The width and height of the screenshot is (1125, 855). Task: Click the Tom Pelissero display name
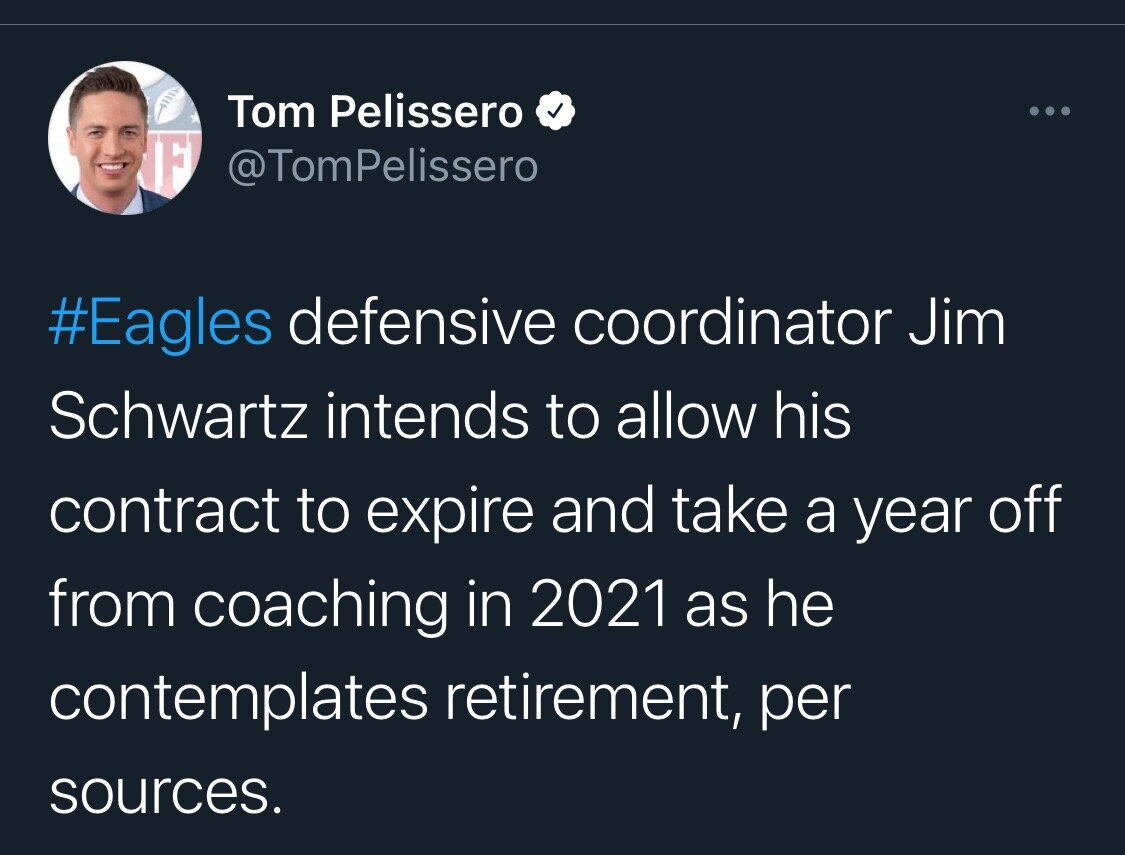[375, 113]
